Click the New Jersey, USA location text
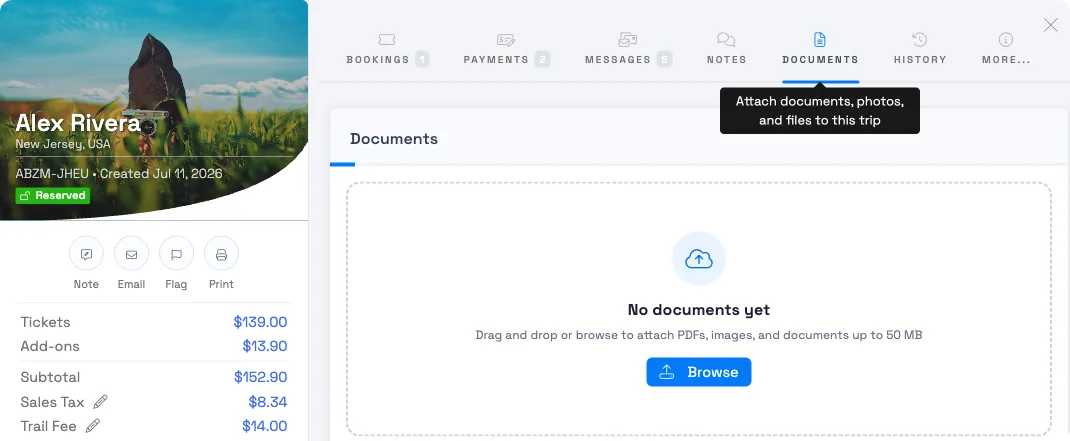Screen dimensions: 1070x441 point(63,144)
